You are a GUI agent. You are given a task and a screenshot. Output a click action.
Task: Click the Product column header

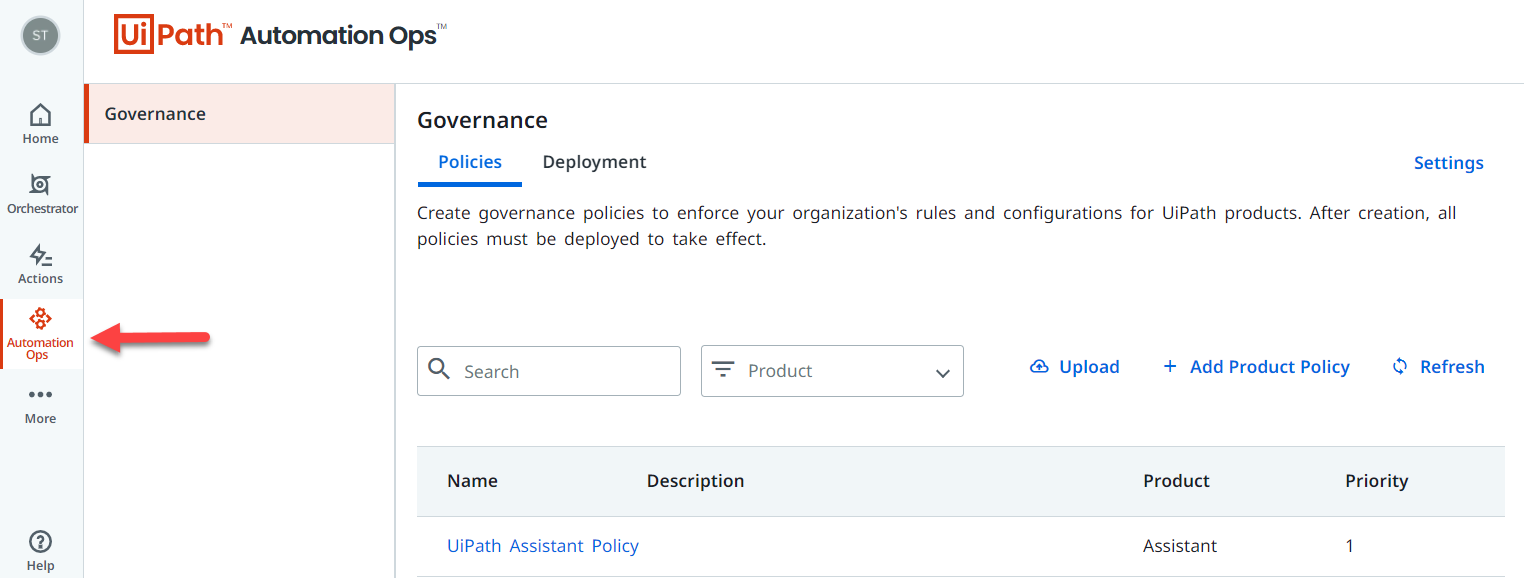[x=1176, y=481]
